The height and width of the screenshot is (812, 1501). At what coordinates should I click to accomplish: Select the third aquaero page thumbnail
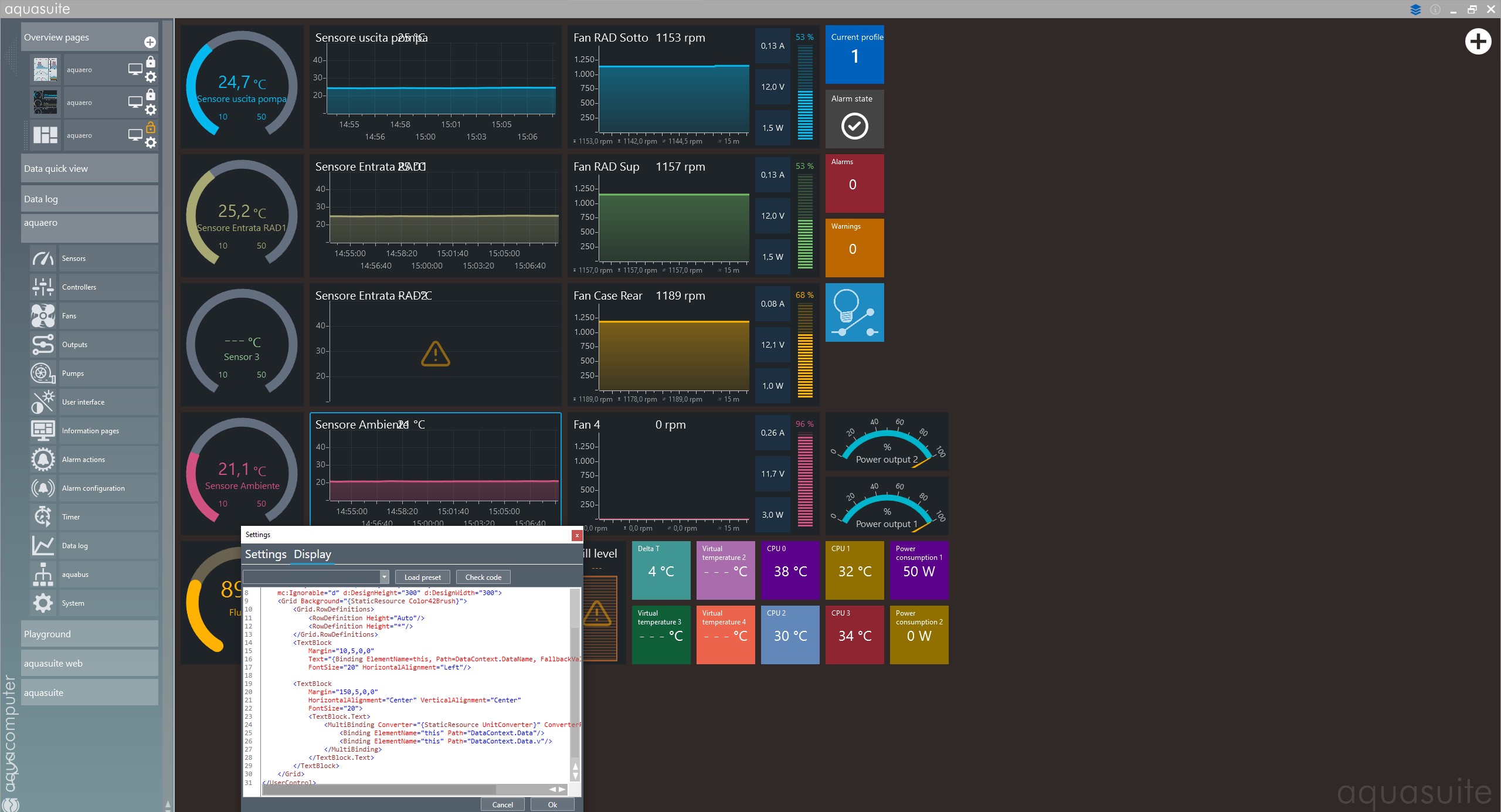(x=45, y=135)
